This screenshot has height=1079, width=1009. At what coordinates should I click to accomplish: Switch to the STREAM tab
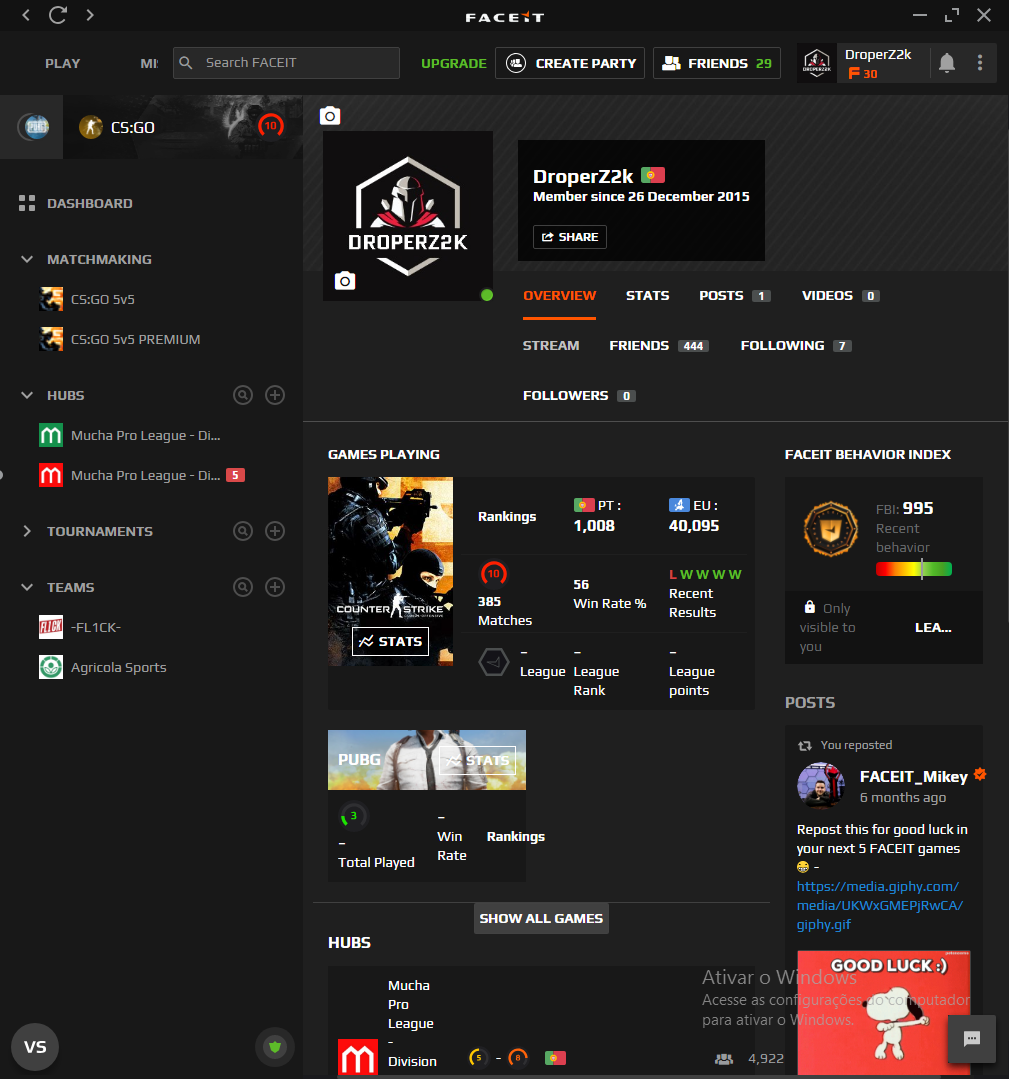(x=551, y=345)
